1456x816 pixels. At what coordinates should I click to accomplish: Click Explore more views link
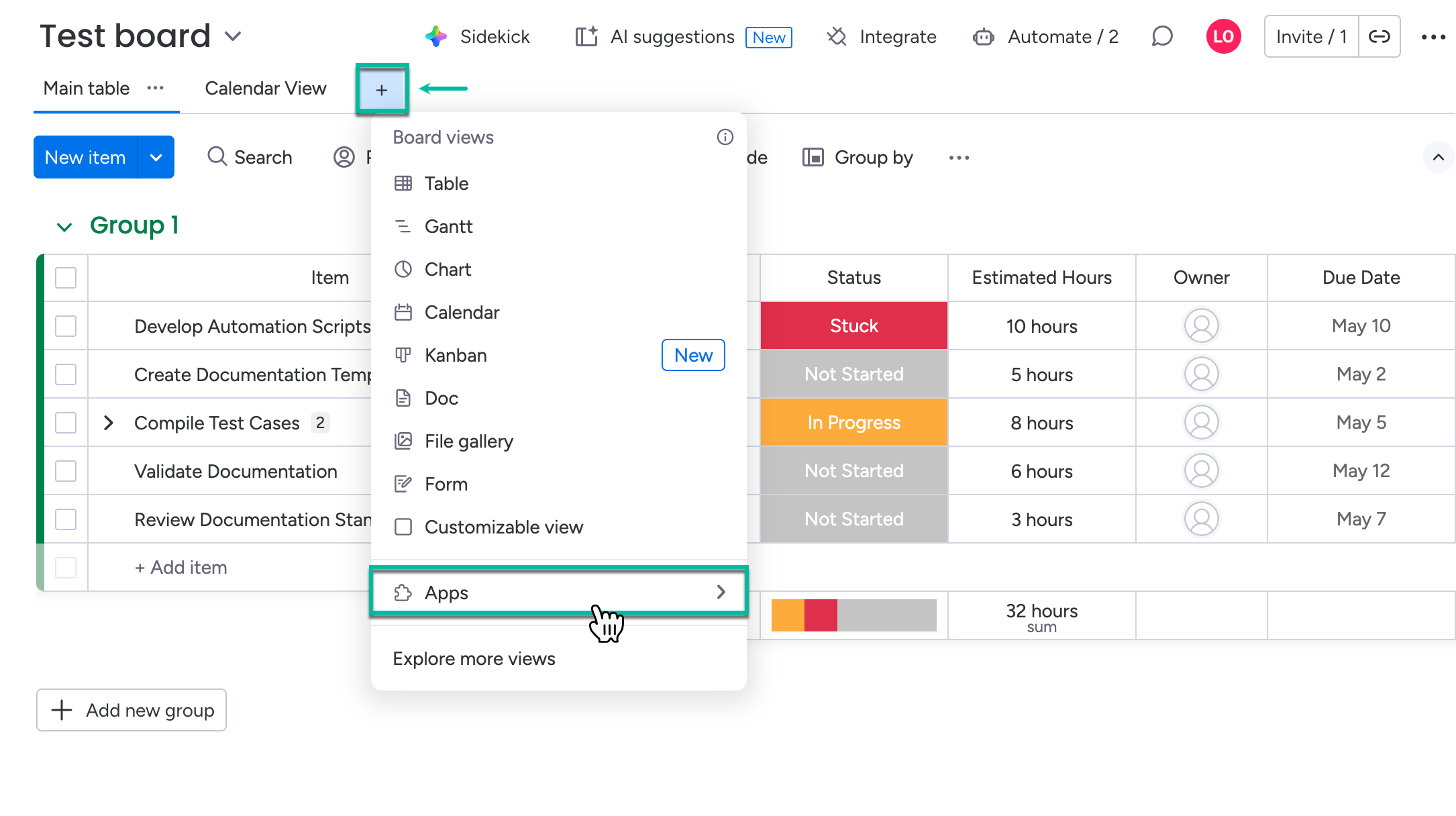[x=474, y=658]
